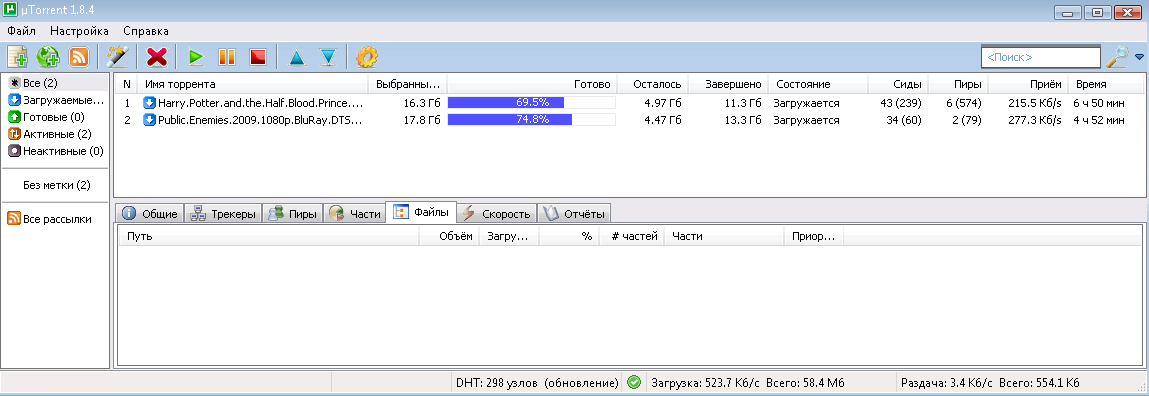Screen dimensions: 1149x396
Task: Click the 4 ч 52 мин remaining time cell
Action: [x=1099, y=120]
